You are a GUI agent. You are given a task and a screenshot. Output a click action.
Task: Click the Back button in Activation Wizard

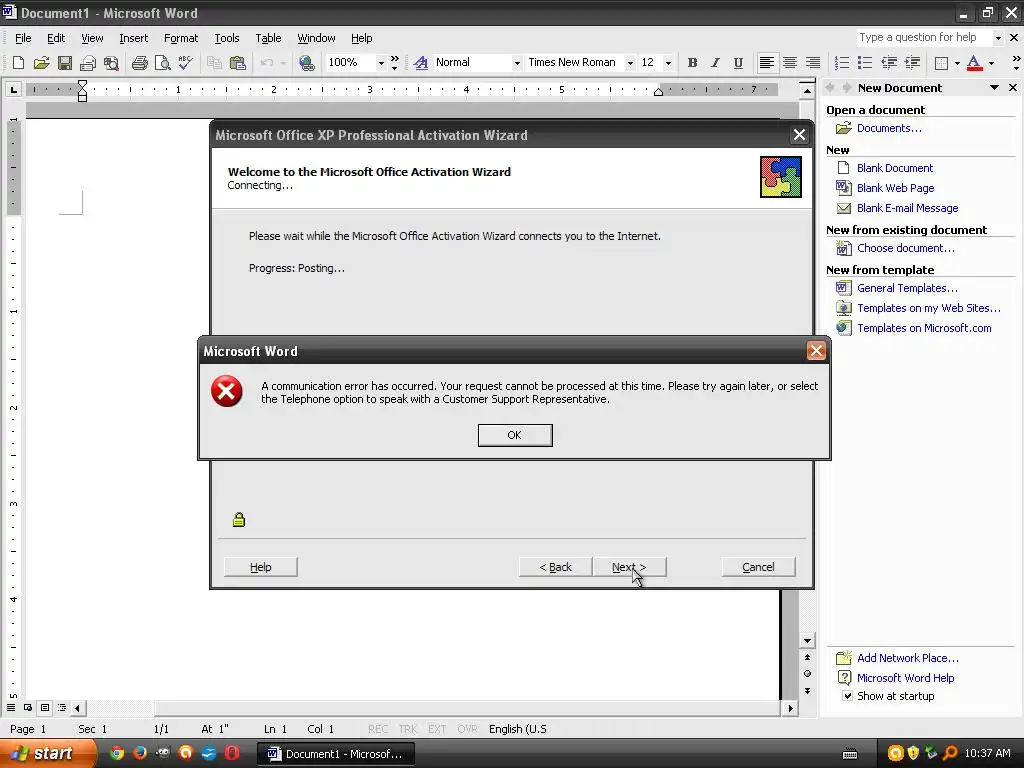[x=556, y=567]
